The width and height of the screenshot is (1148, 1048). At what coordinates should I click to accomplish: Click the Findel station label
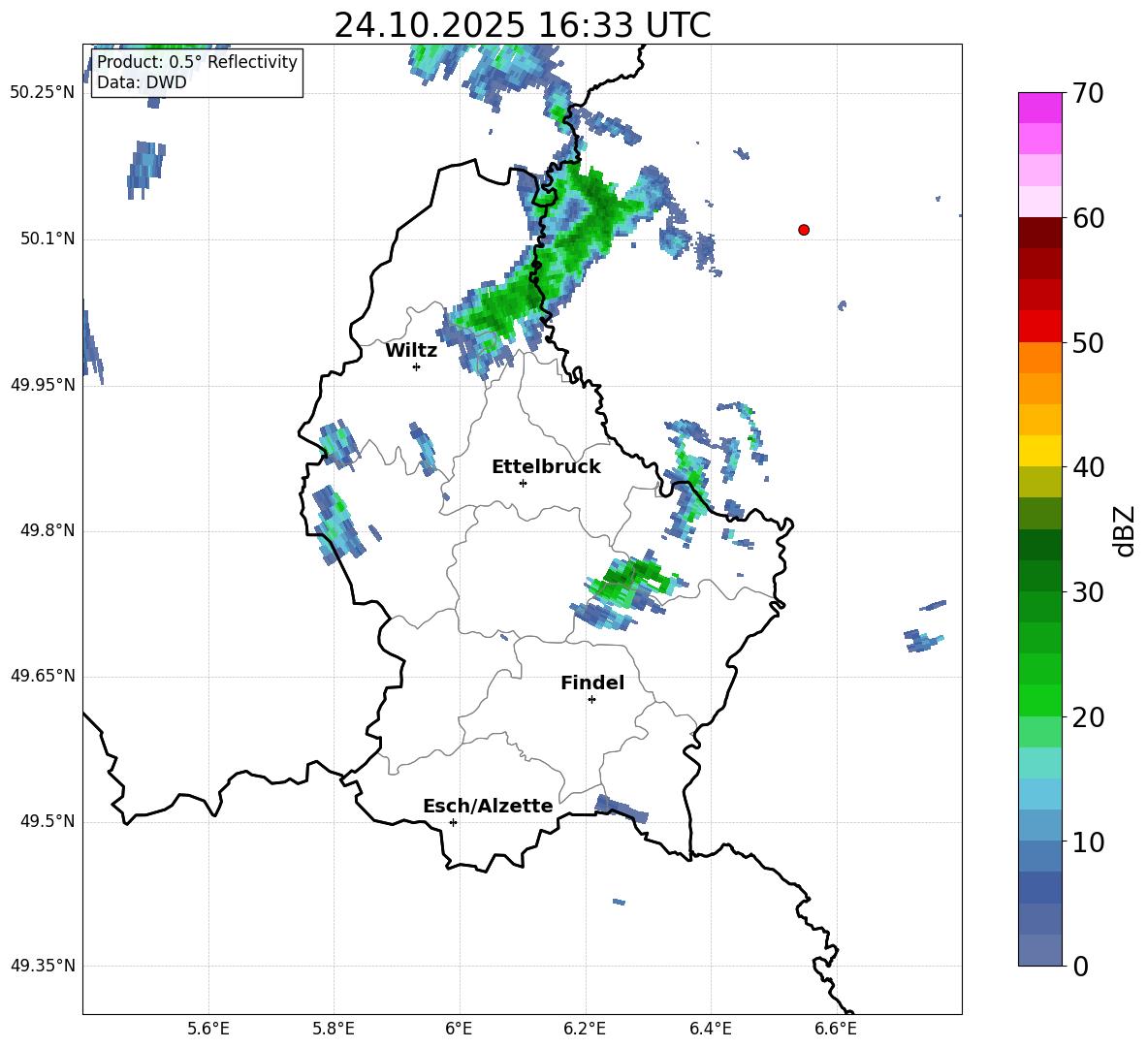click(x=592, y=683)
